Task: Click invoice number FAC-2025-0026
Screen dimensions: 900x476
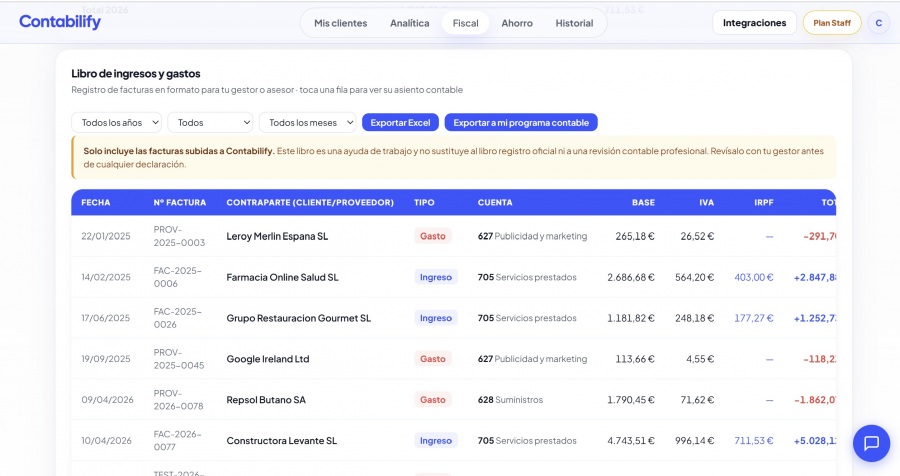Action: click(177, 318)
